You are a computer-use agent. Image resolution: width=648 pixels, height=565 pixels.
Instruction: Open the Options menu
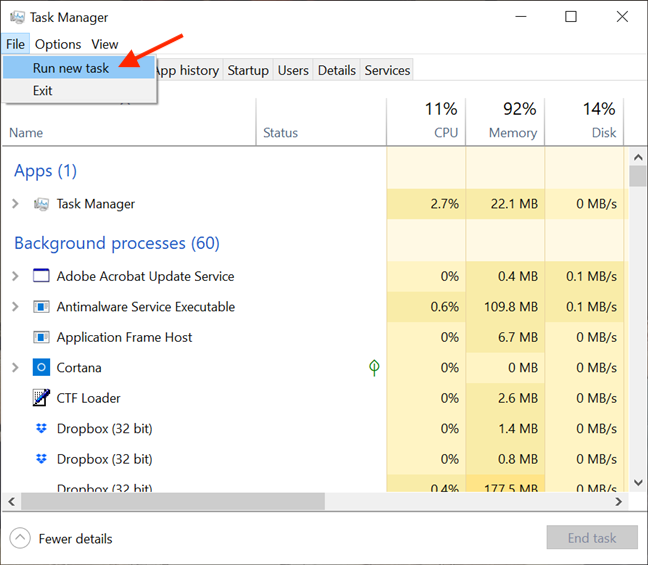pos(58,44)
